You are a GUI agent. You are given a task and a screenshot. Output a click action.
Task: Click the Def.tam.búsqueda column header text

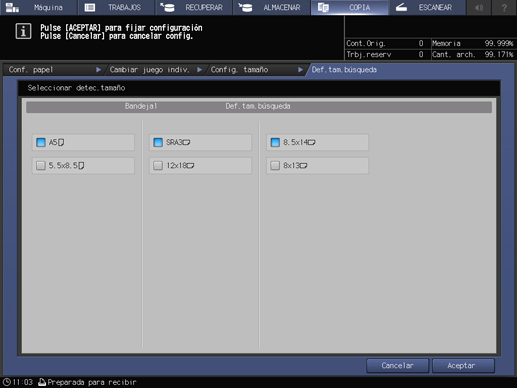258,106
